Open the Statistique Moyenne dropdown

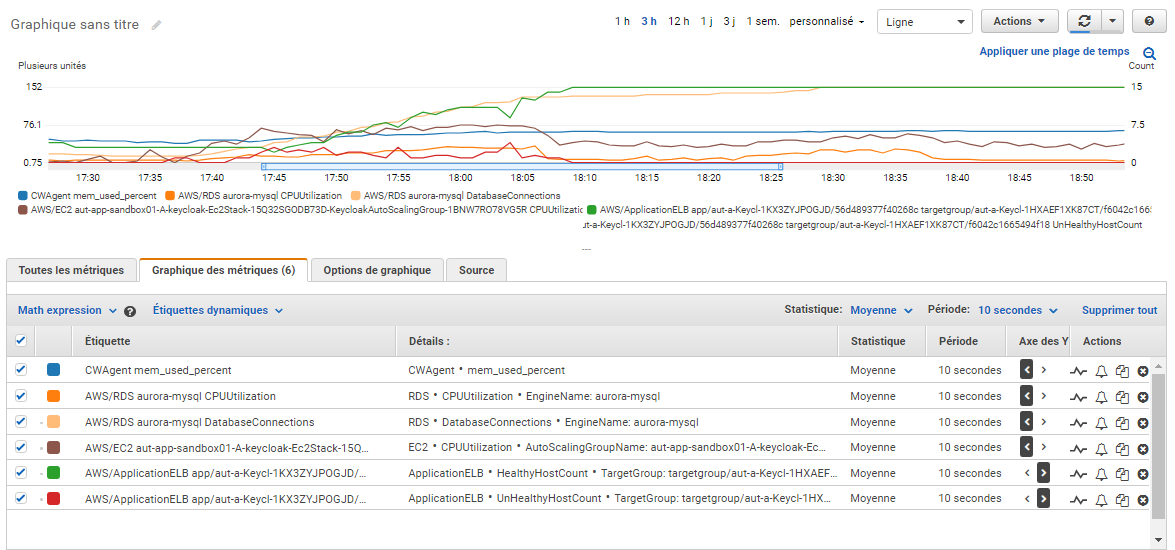coord(881,310)
